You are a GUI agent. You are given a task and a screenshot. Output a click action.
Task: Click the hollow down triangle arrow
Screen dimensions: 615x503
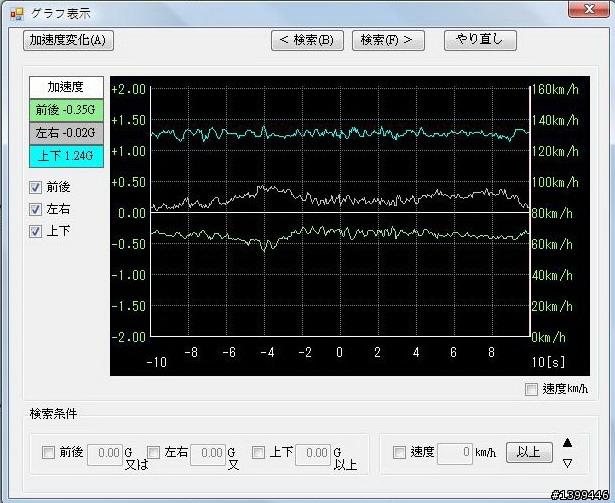(x=568, y=463)
